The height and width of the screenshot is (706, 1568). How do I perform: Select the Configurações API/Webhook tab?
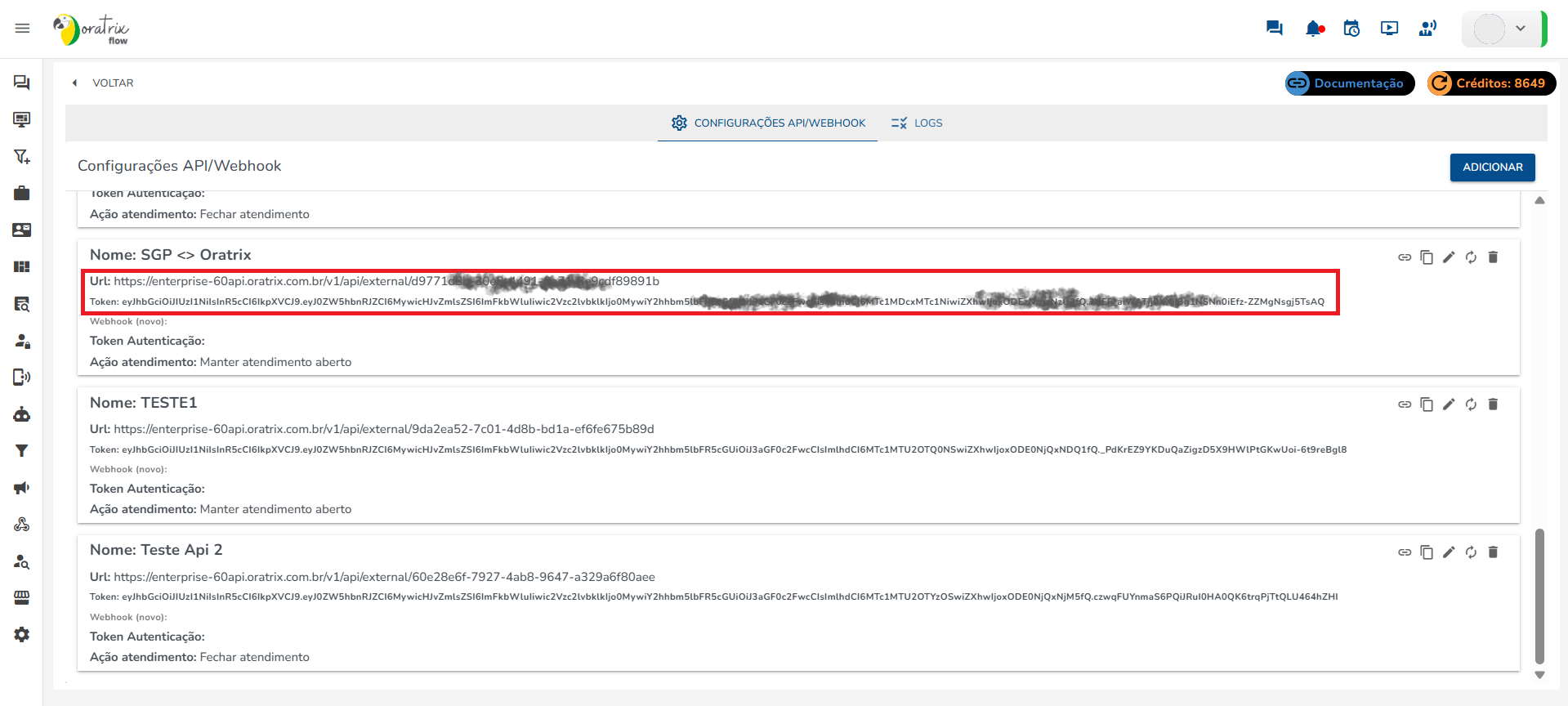tap(768, 123)
